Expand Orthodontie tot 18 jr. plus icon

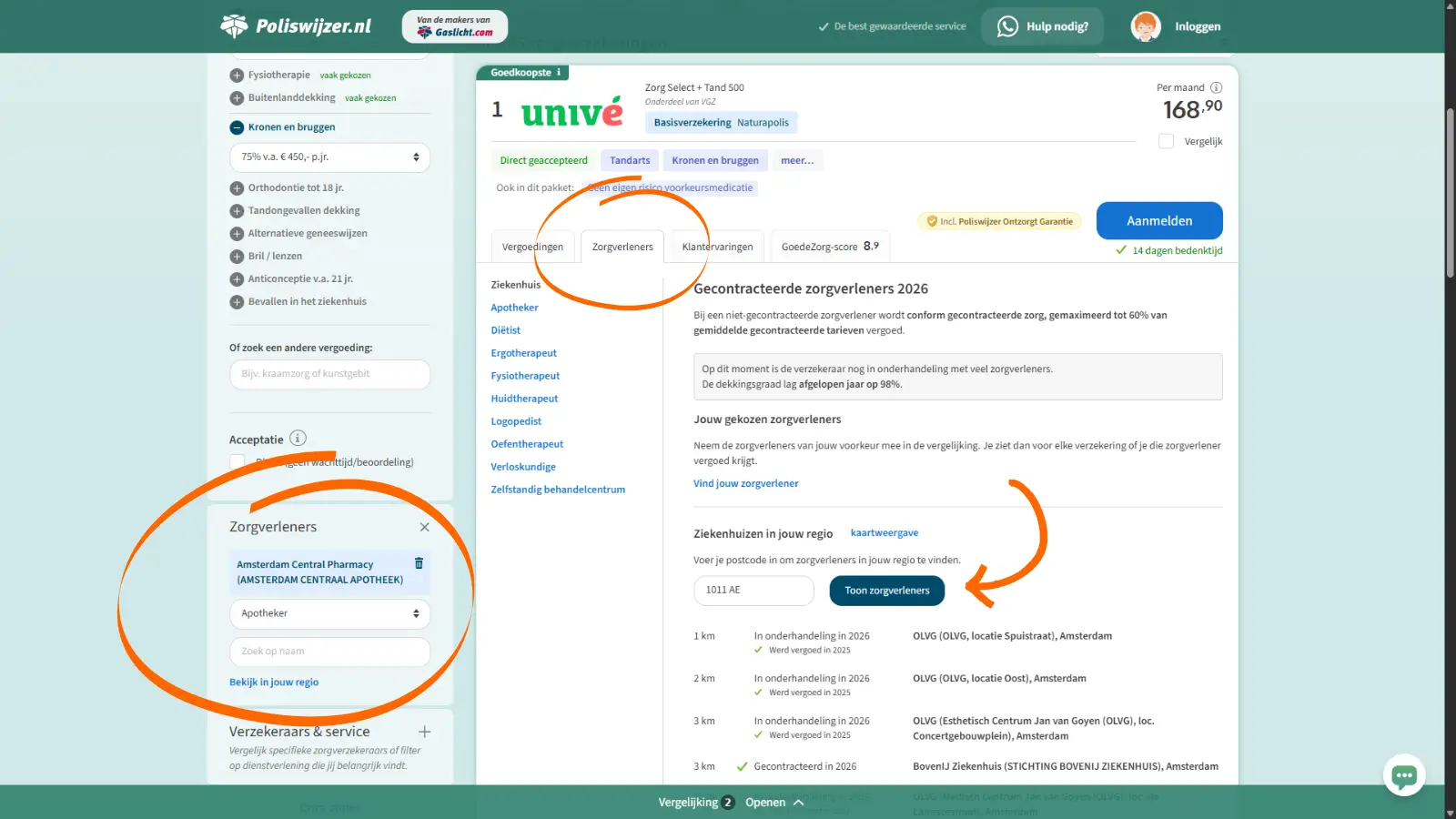237,188
